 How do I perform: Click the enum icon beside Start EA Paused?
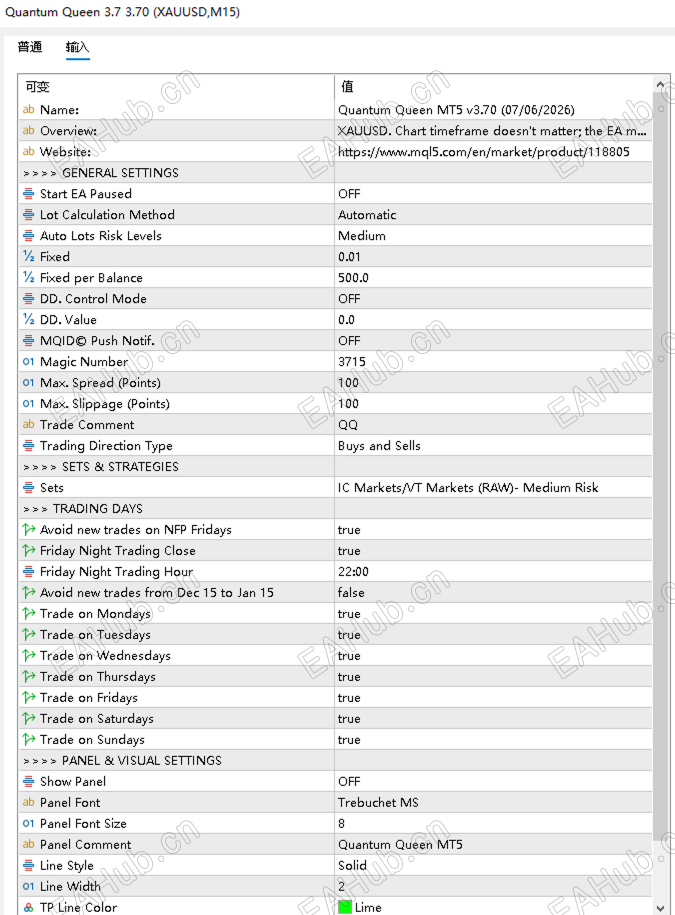(x=28, y=194)
